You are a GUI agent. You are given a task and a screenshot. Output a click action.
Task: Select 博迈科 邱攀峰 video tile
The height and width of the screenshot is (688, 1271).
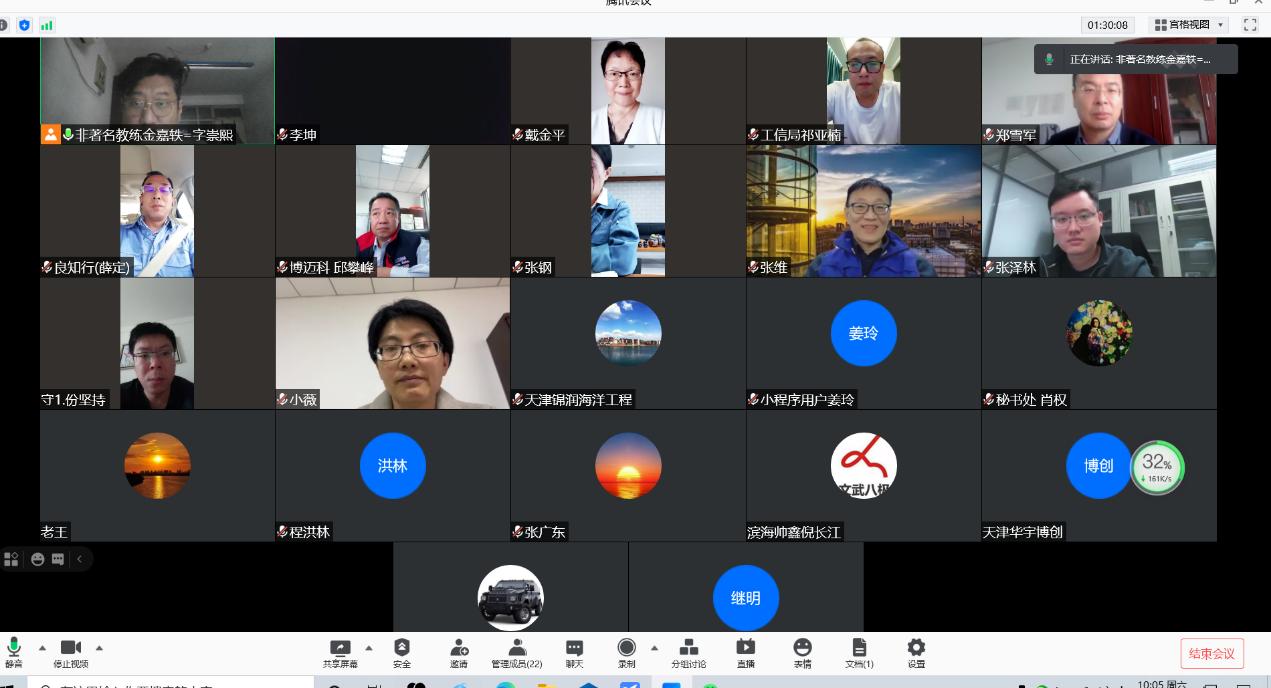392,211
